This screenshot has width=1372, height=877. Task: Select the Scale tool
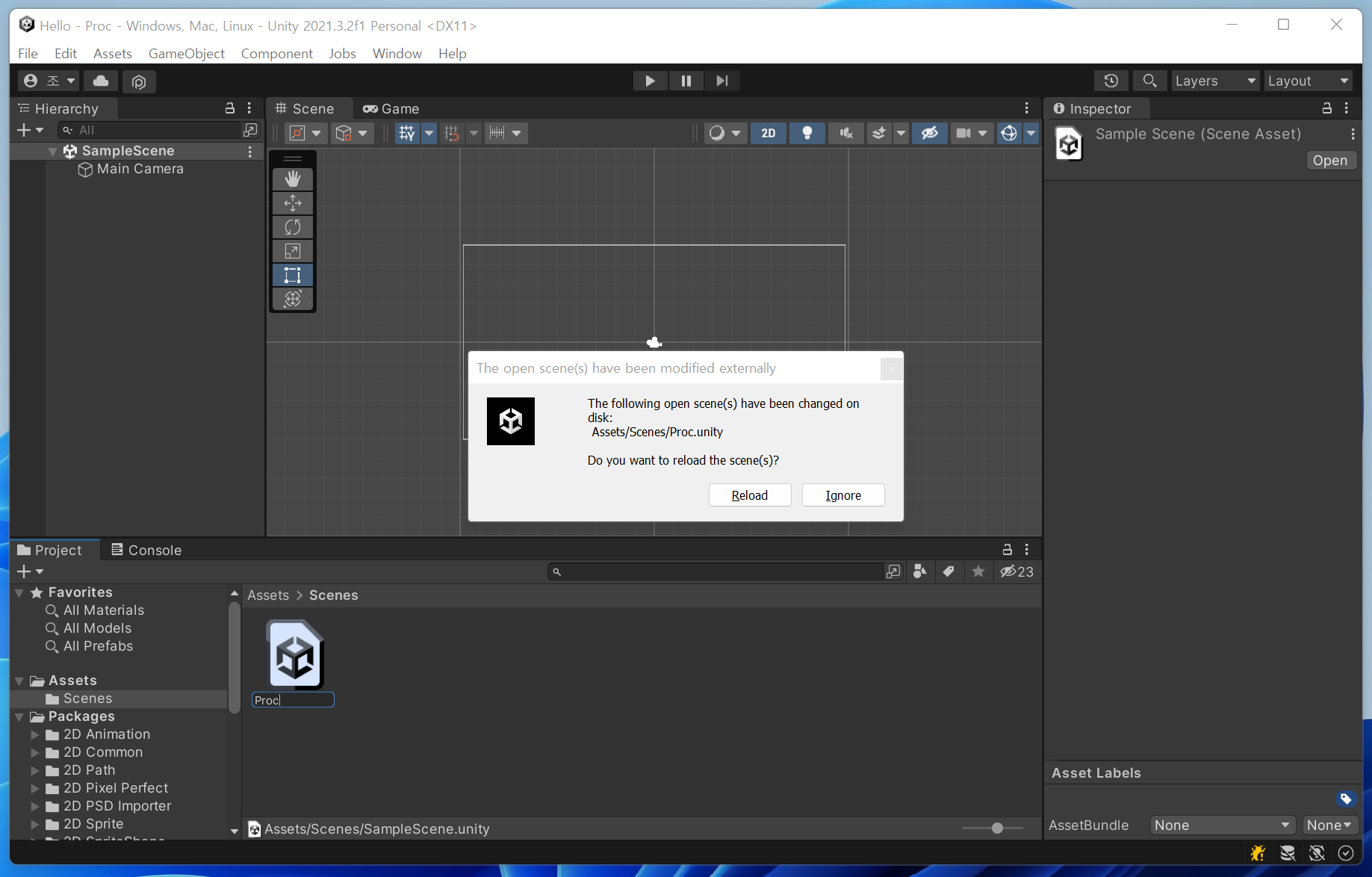pyautogui.click(x=293, y=251)
